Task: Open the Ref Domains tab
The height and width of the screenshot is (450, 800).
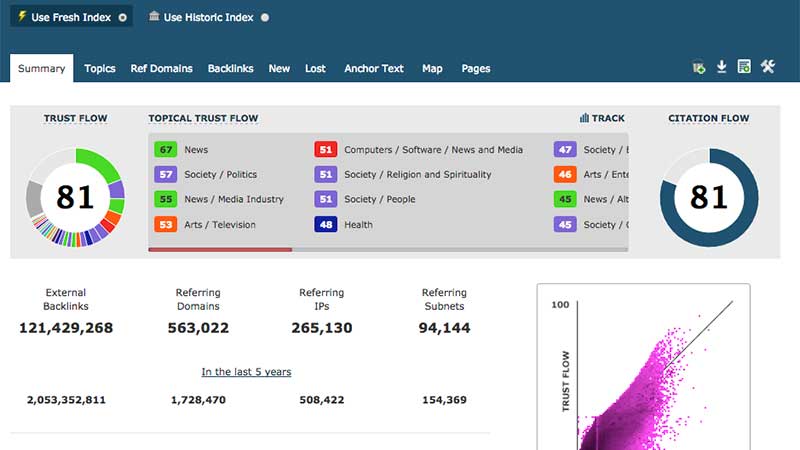Action: (161, 69)
